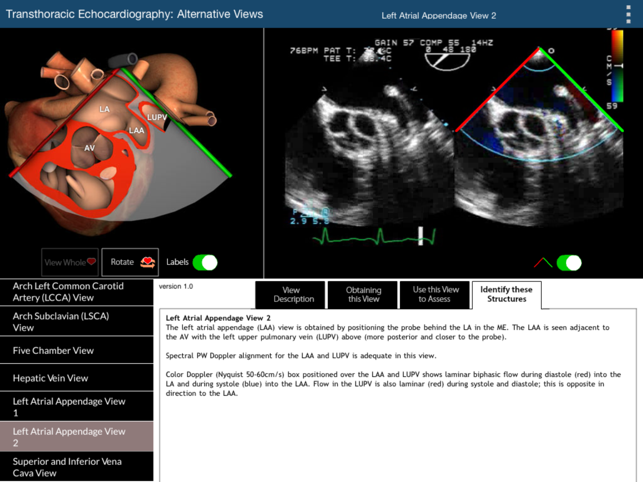Choose Left Atrial Appendage View 1
This screenshot has width=643, height=482.
(77, 406)
